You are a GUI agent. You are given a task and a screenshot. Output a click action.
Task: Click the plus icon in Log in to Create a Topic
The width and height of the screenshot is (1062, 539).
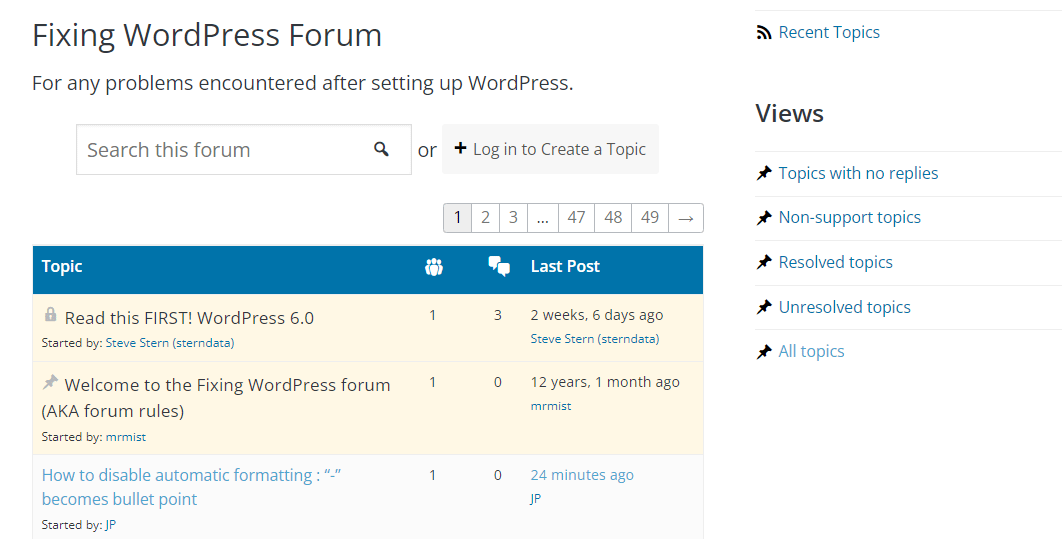click(x=460, y=148)
